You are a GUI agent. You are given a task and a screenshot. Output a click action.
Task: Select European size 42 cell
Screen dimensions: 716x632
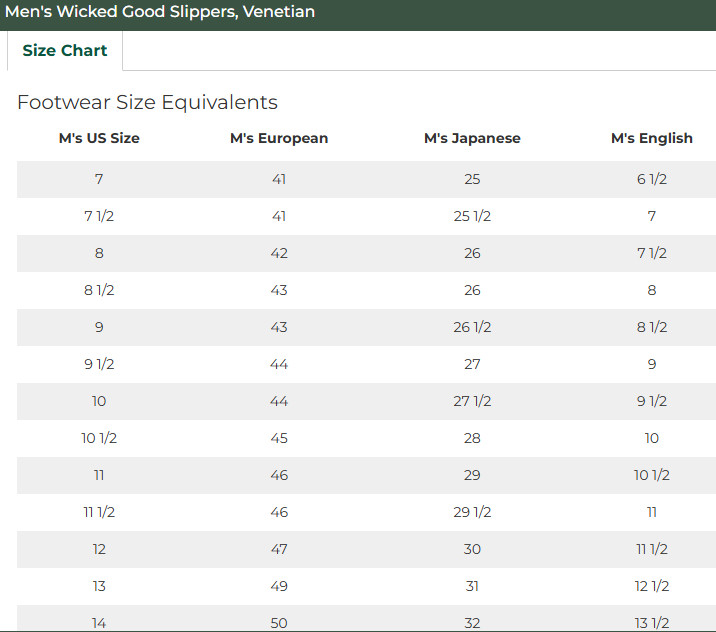[x=279, y=253]
